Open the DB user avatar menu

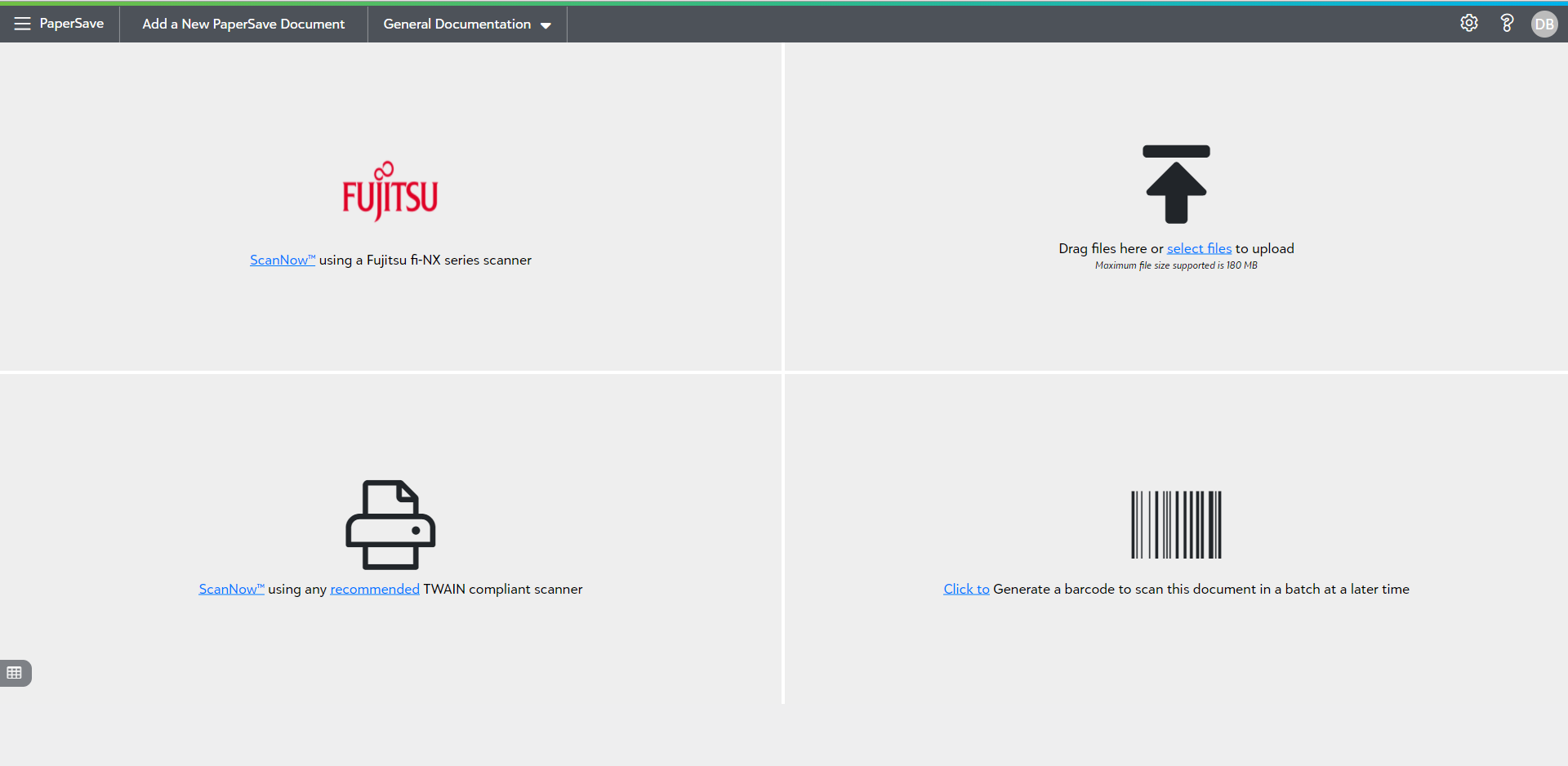point(1543,24)
